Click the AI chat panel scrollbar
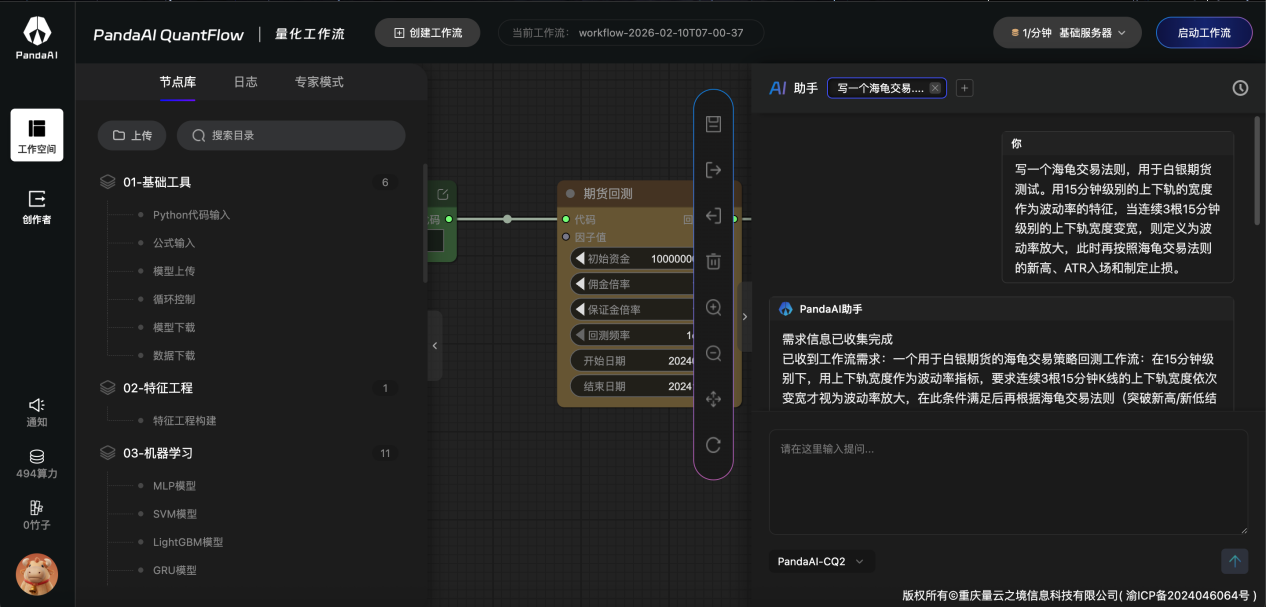The height and width of the screenshot is (607, 1266). click(x=1259, y=170)
